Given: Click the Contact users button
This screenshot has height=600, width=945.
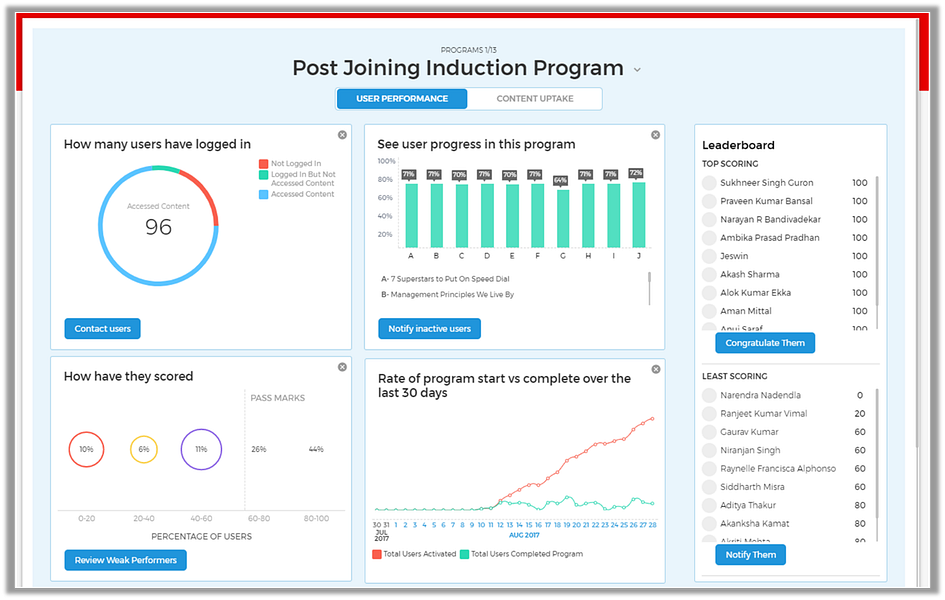Looking at the screenshot, I should pos(102,329).
